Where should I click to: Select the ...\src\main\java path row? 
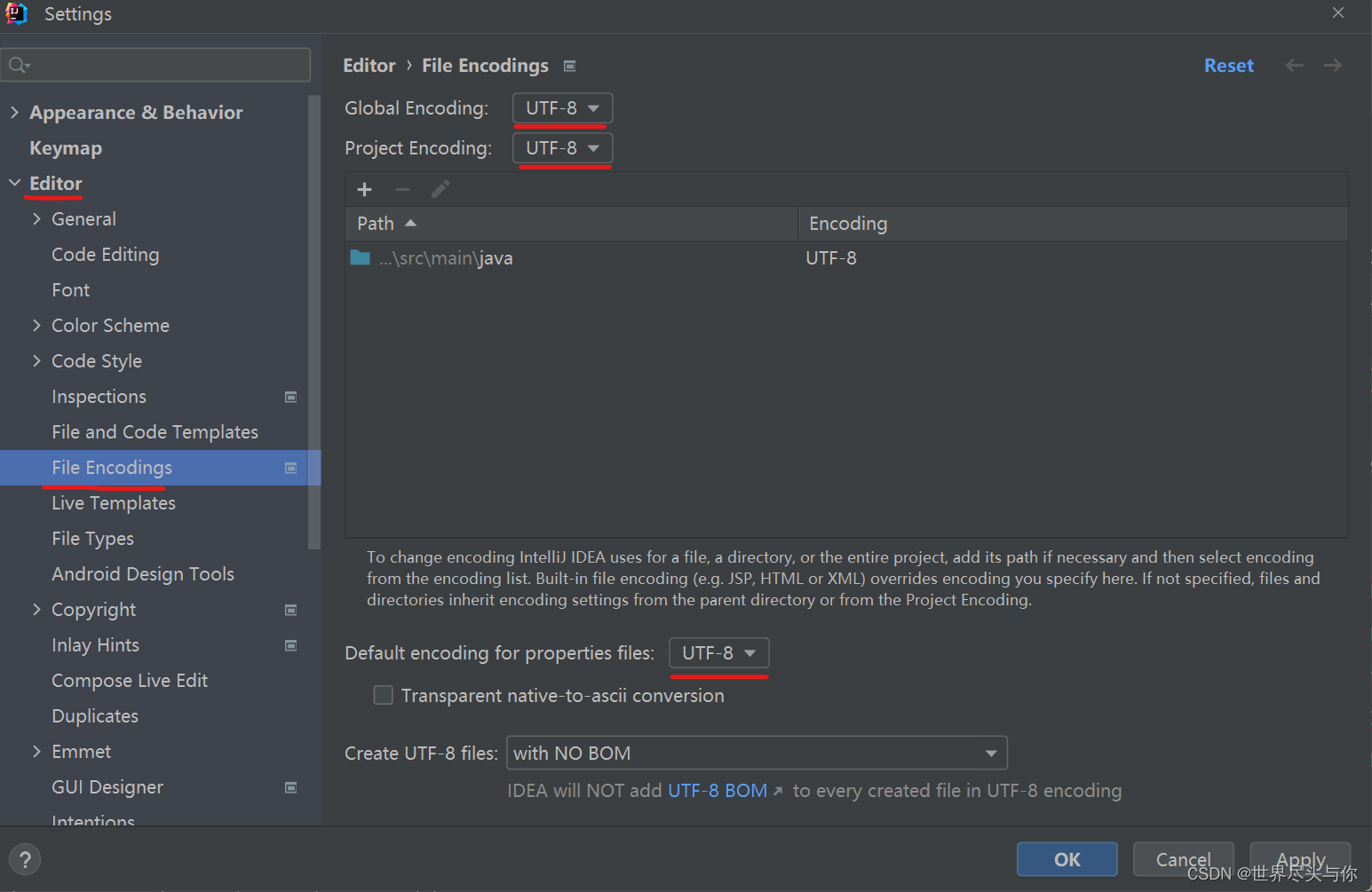coord(846,258)
